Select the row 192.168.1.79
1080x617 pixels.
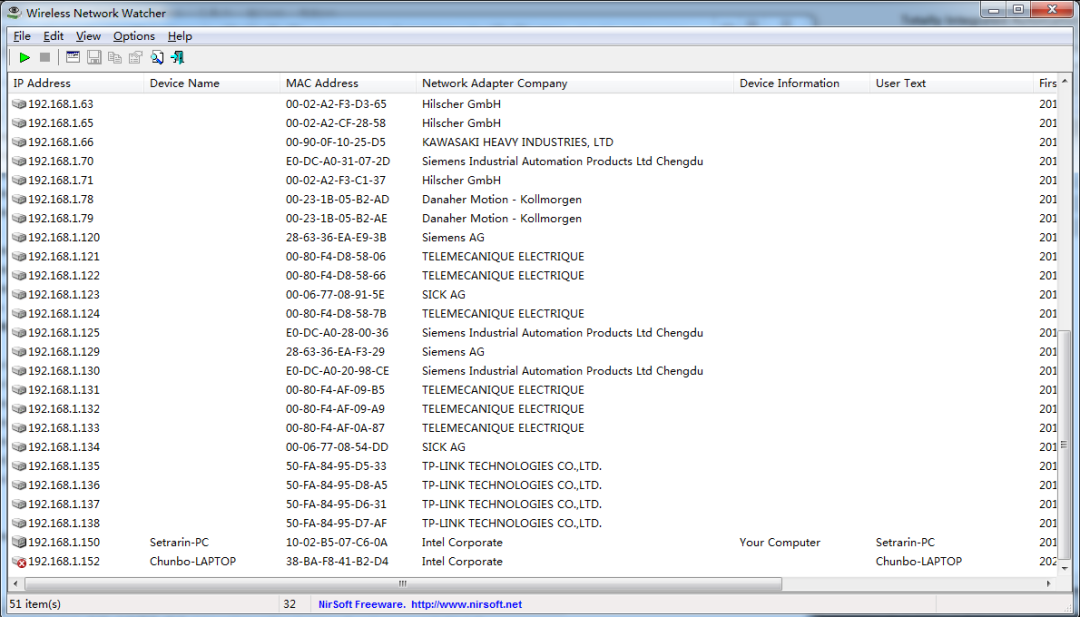click(532, 219)
